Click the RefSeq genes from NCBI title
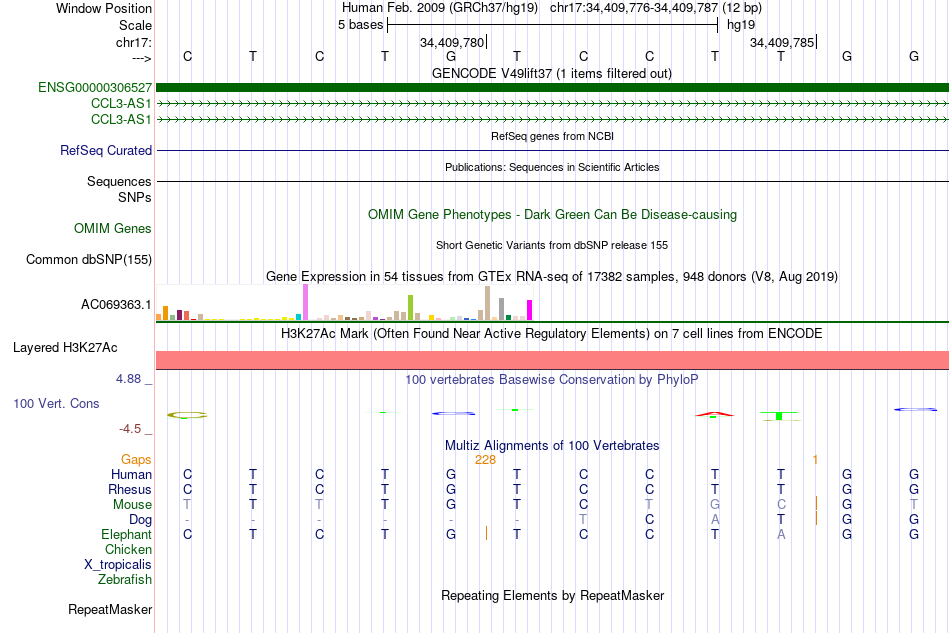 pos(552,136)
